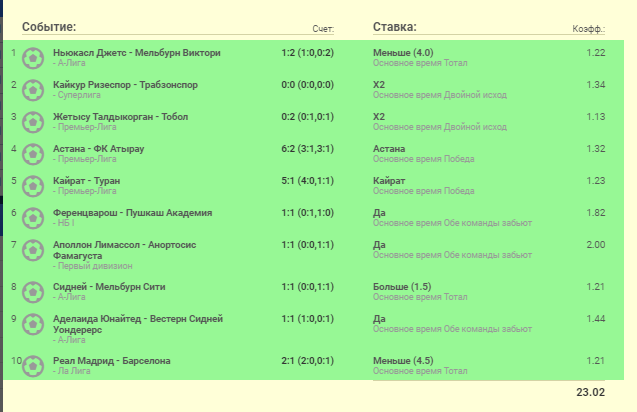Click the score 2:1 (2:0,0:1)
Image resolution: width=637 pixels, height=412 pixels.
pos(308,361)
